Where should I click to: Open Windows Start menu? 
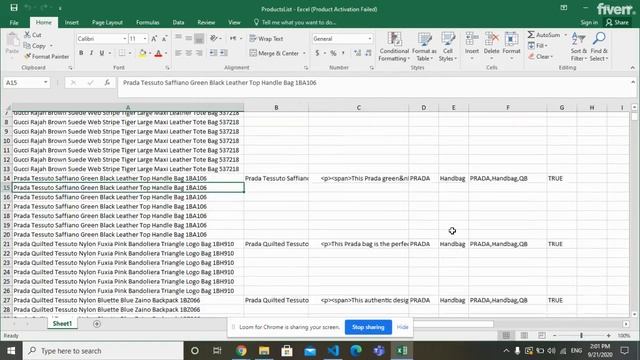click(11, 351)
